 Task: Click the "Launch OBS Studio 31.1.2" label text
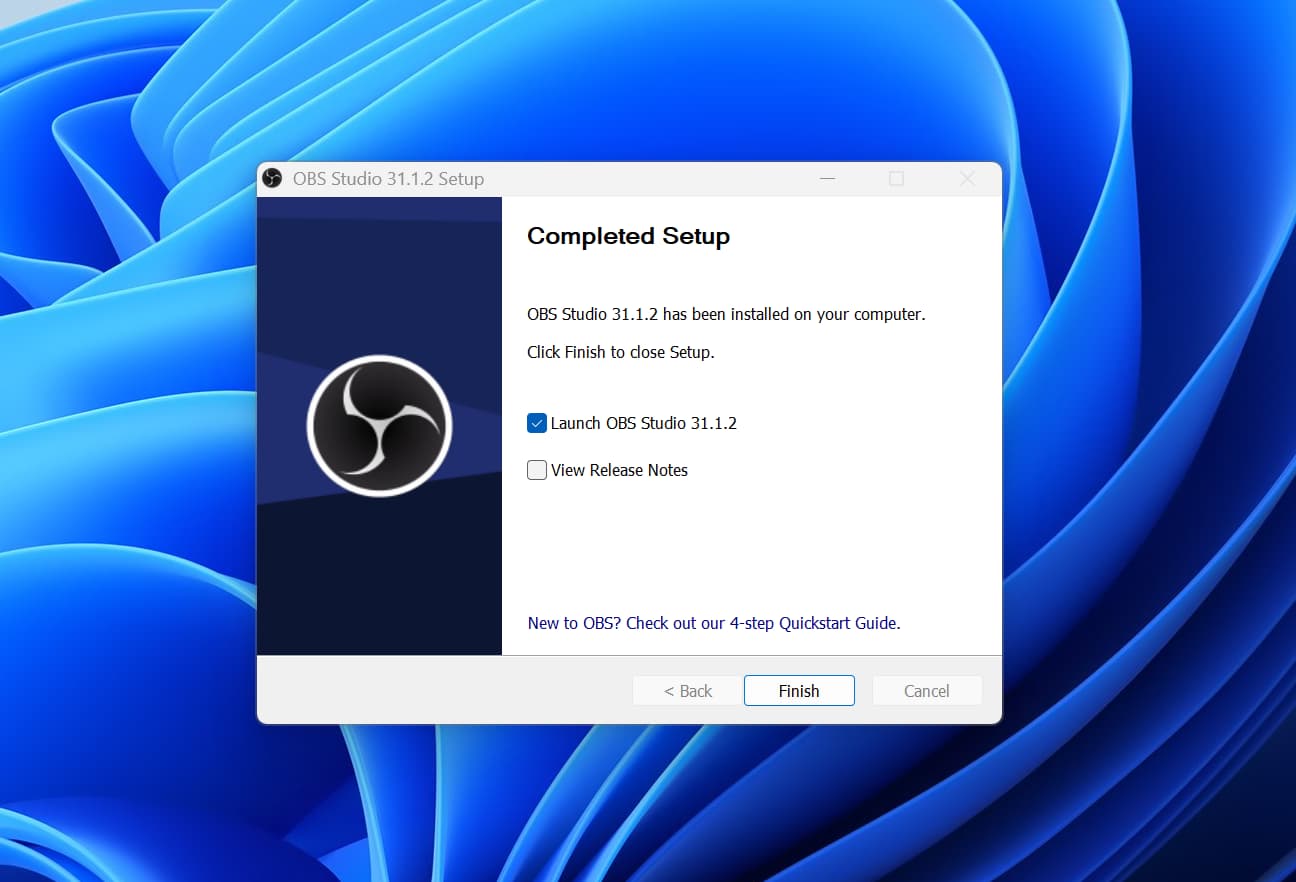[x=643, y=423]
